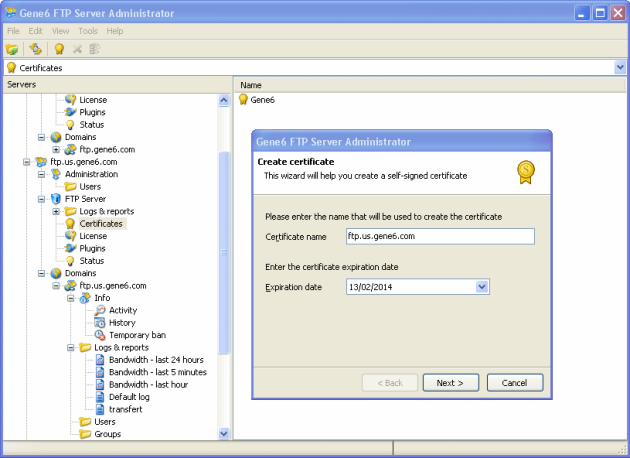Select the Administration node

pos(91,174)
